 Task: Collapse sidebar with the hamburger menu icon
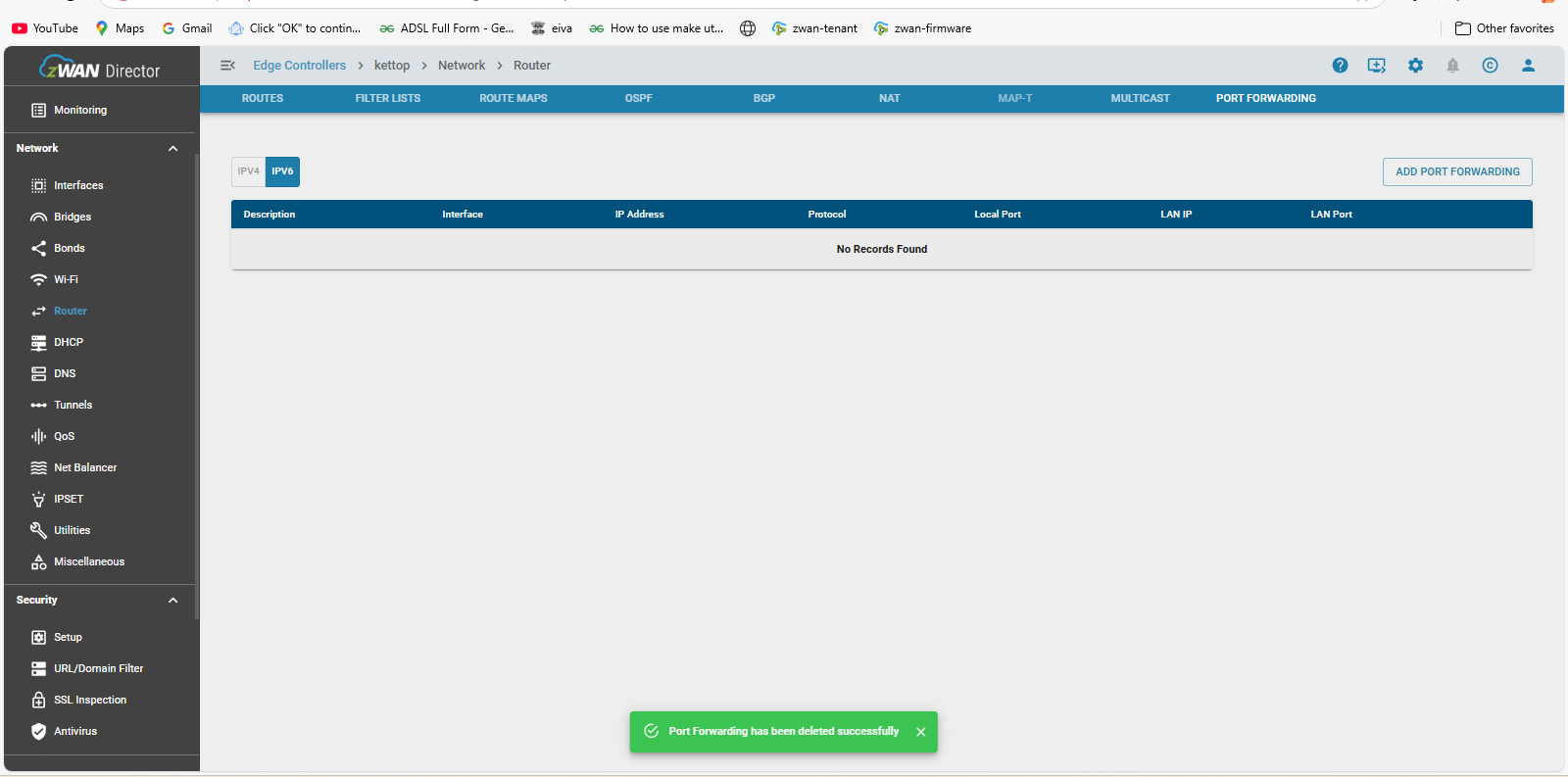(x=227, y=66)
